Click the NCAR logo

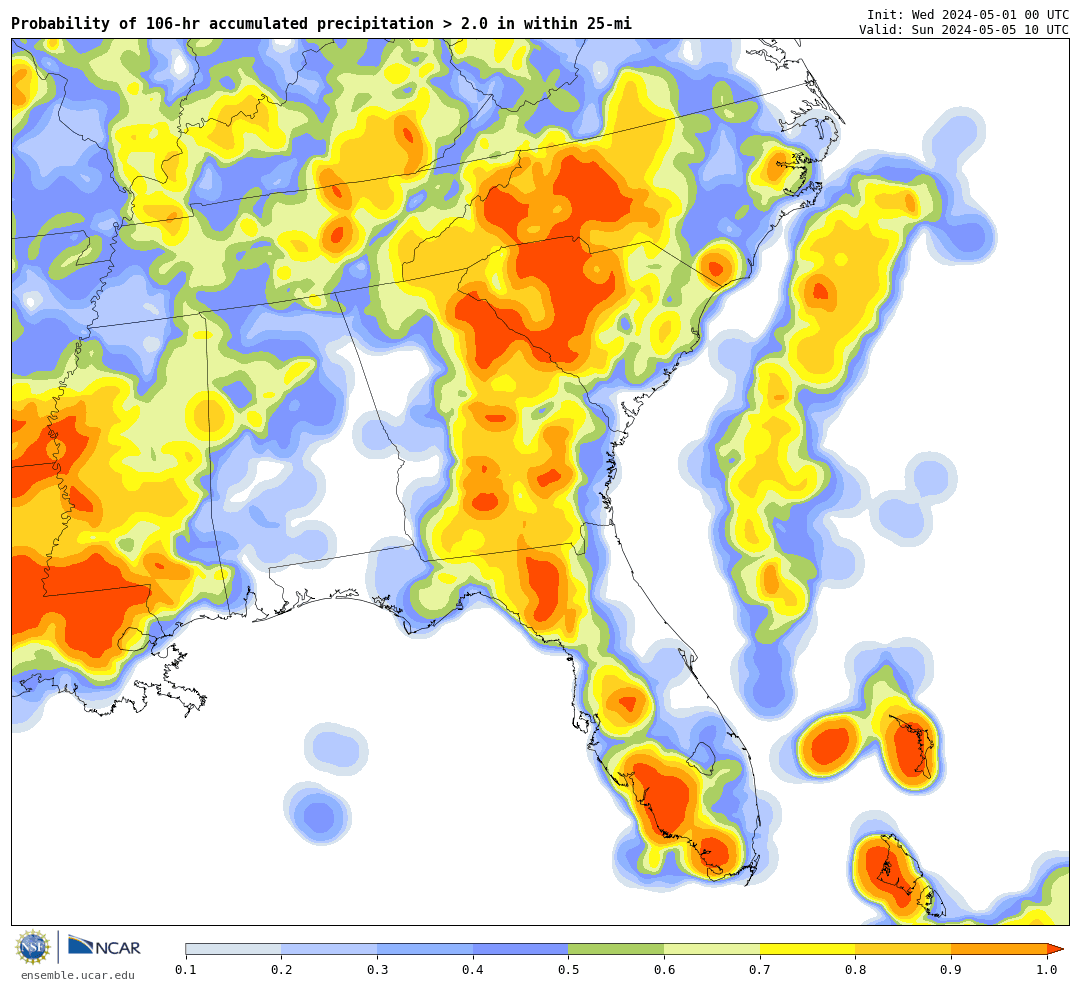[105, 947]
